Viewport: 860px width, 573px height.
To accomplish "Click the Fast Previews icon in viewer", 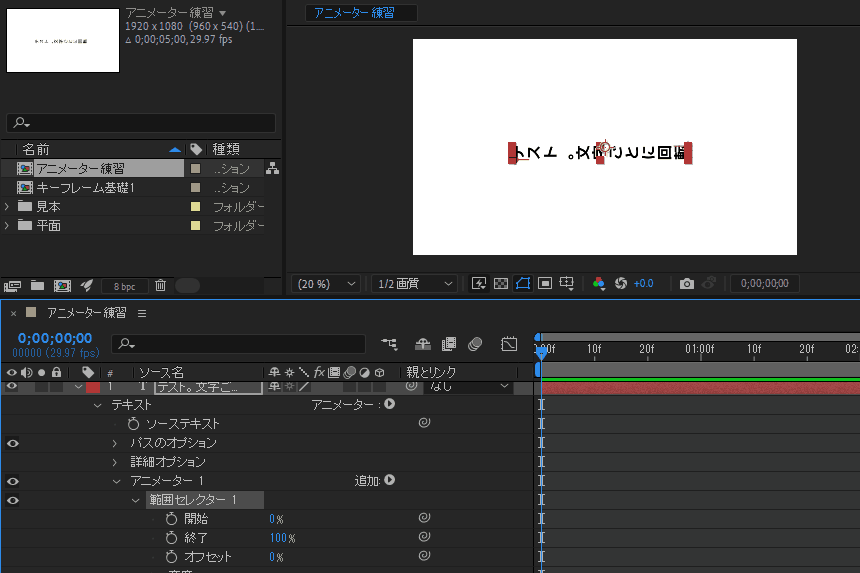I will (479, 283).
